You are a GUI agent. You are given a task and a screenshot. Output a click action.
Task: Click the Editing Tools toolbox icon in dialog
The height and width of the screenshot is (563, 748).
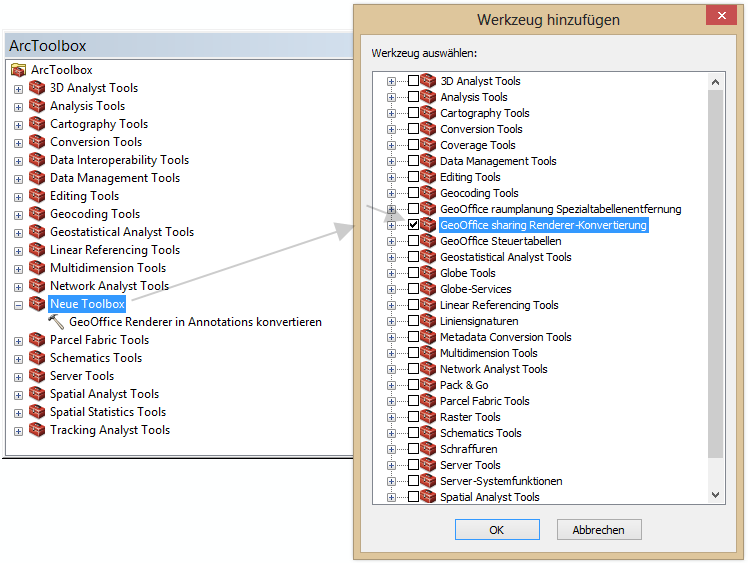[428, 177]
